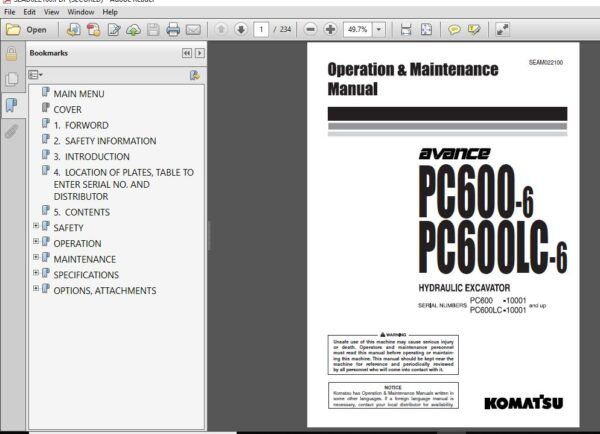
Task: Select the MAIN MENU bookmark
Action: (79, 94)
